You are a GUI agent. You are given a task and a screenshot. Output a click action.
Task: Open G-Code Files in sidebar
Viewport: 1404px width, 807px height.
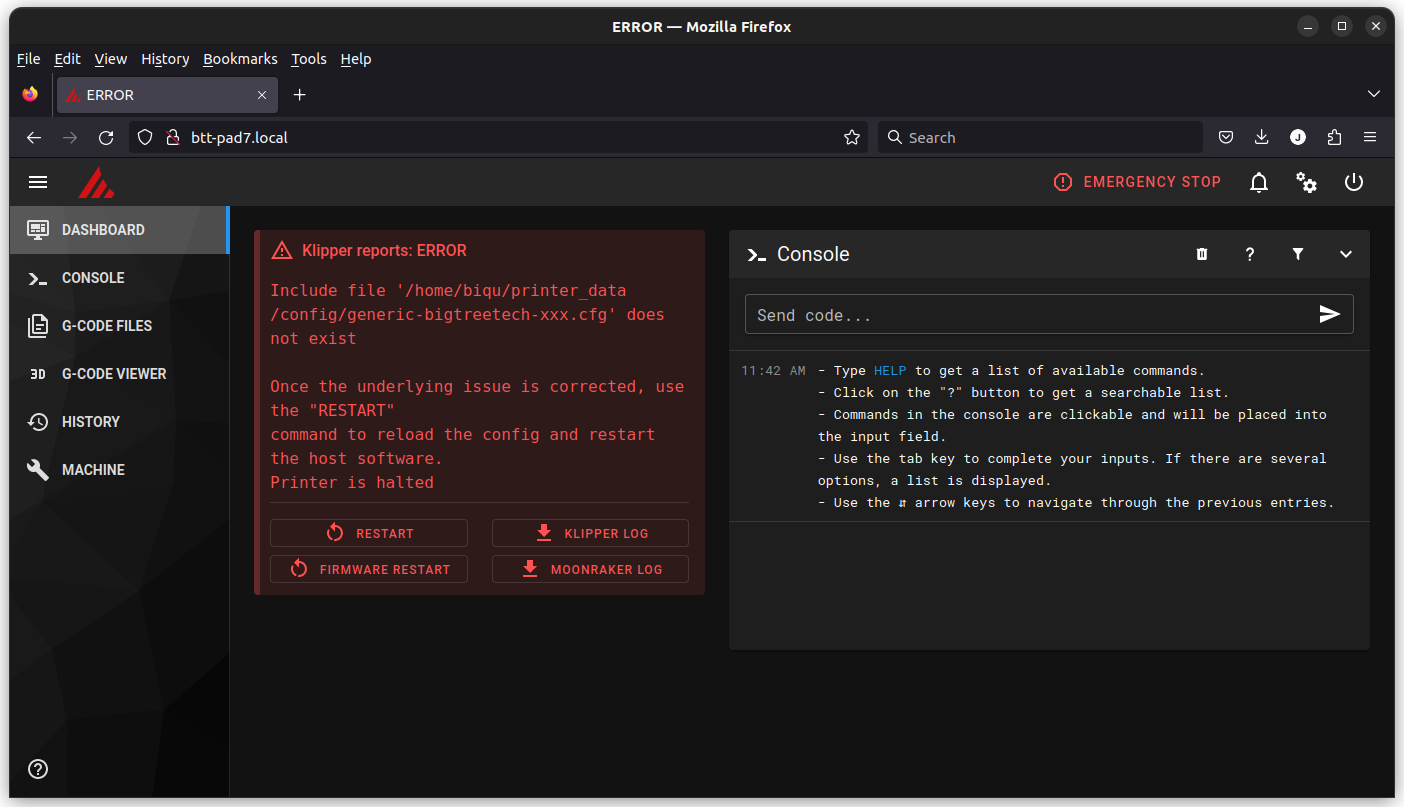click(119, 326)
